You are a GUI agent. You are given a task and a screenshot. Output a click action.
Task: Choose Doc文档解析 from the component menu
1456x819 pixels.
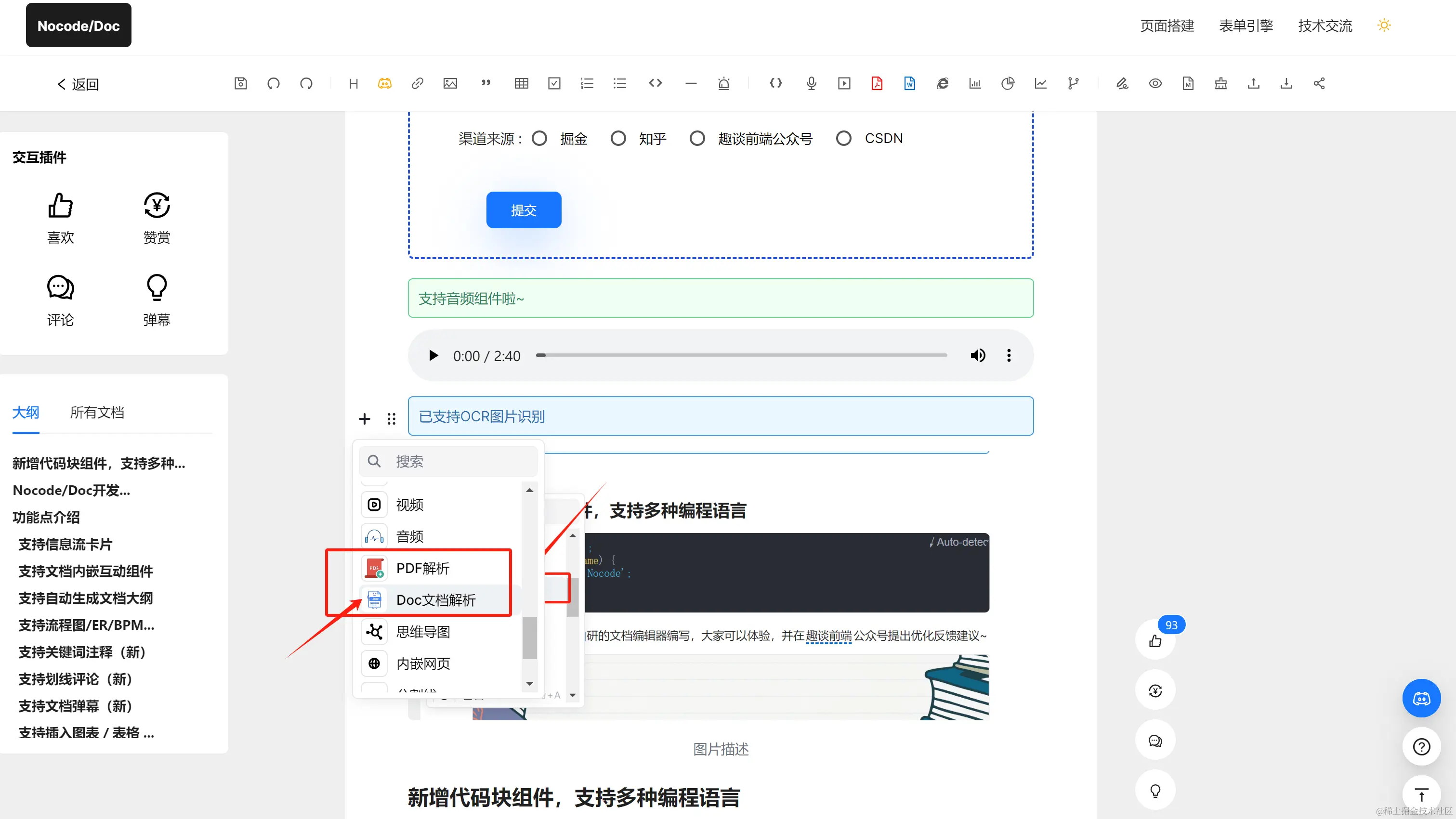coord(435,600)
